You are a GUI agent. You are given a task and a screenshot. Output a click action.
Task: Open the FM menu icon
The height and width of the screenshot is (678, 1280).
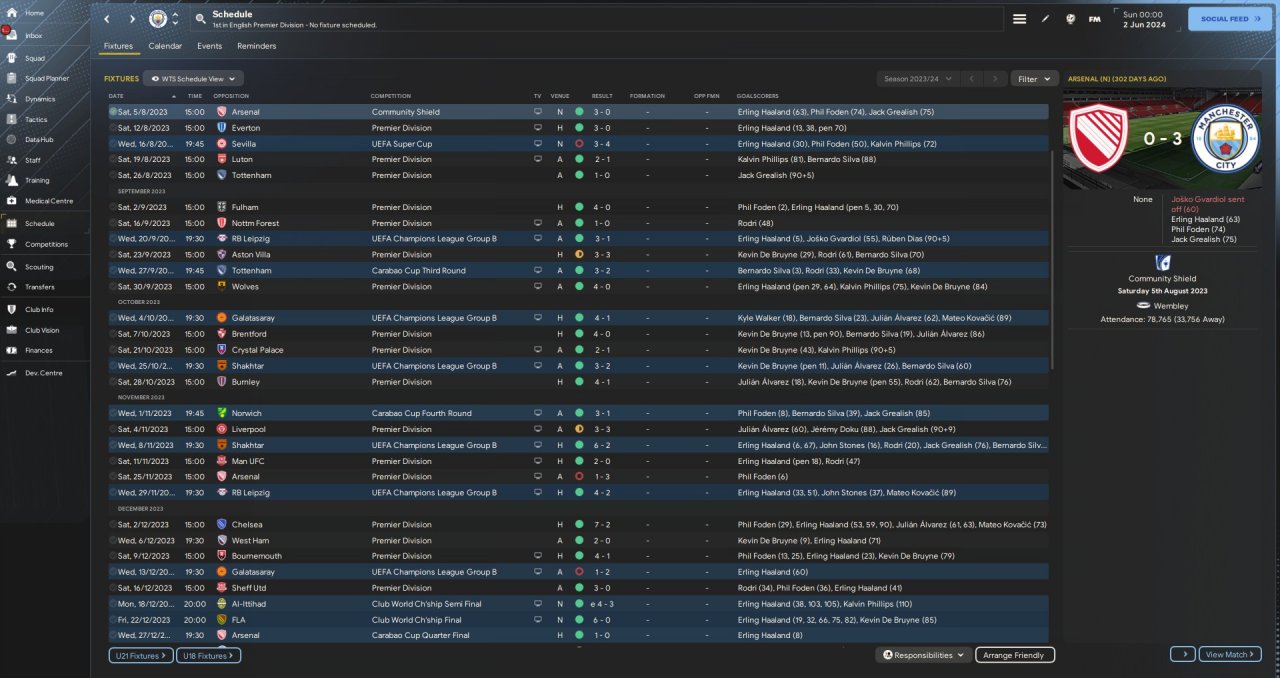click(x=1095, y=19)
